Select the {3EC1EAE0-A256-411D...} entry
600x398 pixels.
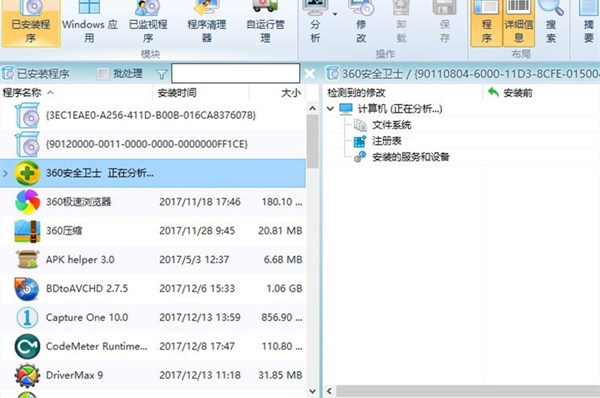(x=153, y=115)
